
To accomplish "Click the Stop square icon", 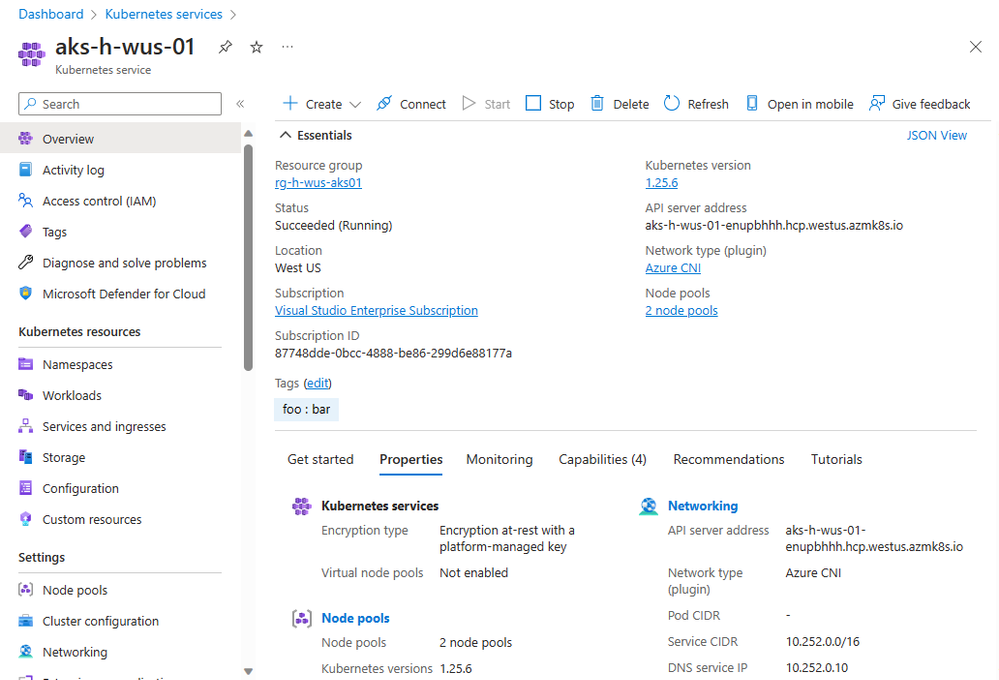I will [533, 103].
